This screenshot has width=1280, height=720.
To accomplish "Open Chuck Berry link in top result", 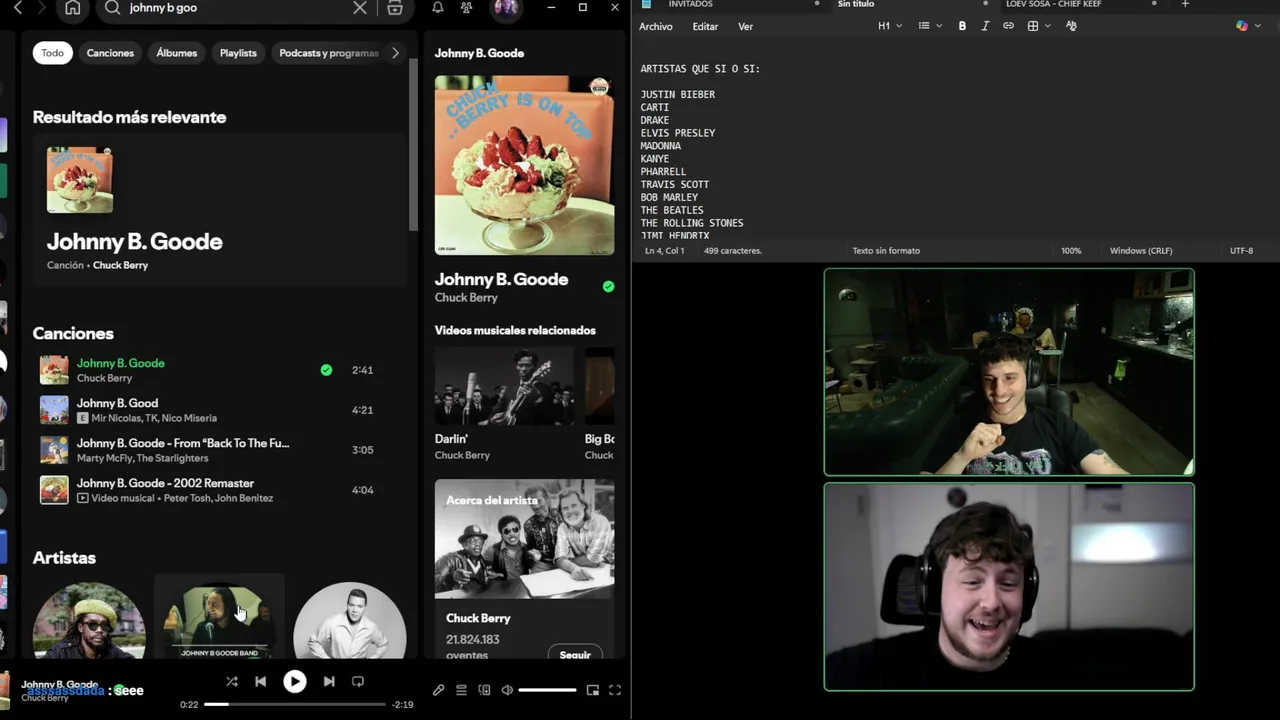I will [x=120, y=265].
